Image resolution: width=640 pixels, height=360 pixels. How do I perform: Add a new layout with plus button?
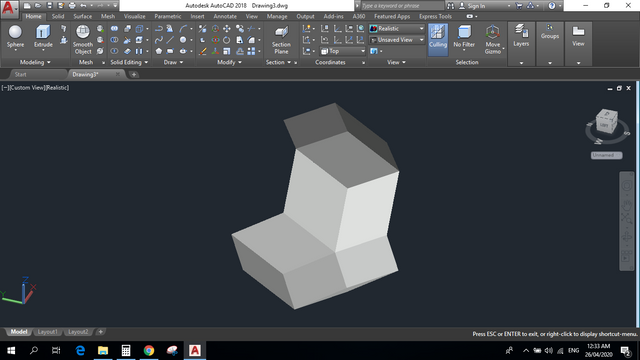[x=100, y=332]
